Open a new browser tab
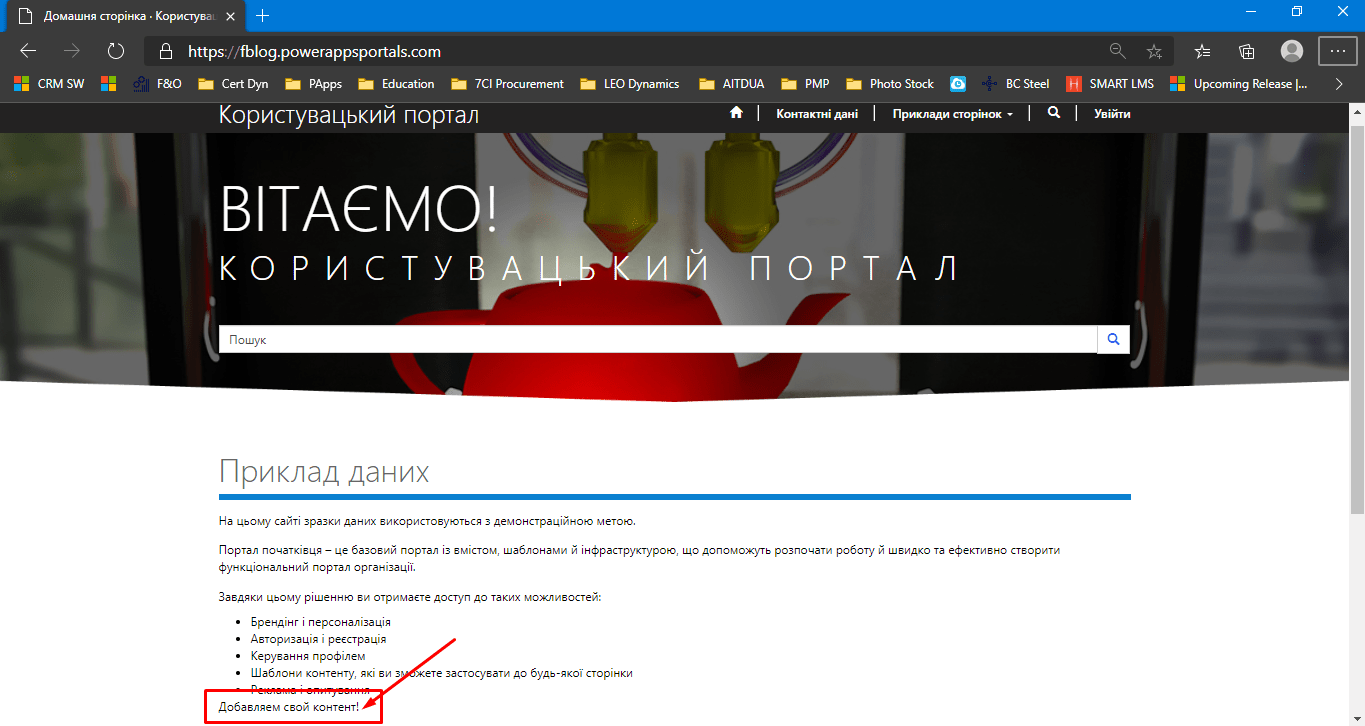 click(263, 16)
